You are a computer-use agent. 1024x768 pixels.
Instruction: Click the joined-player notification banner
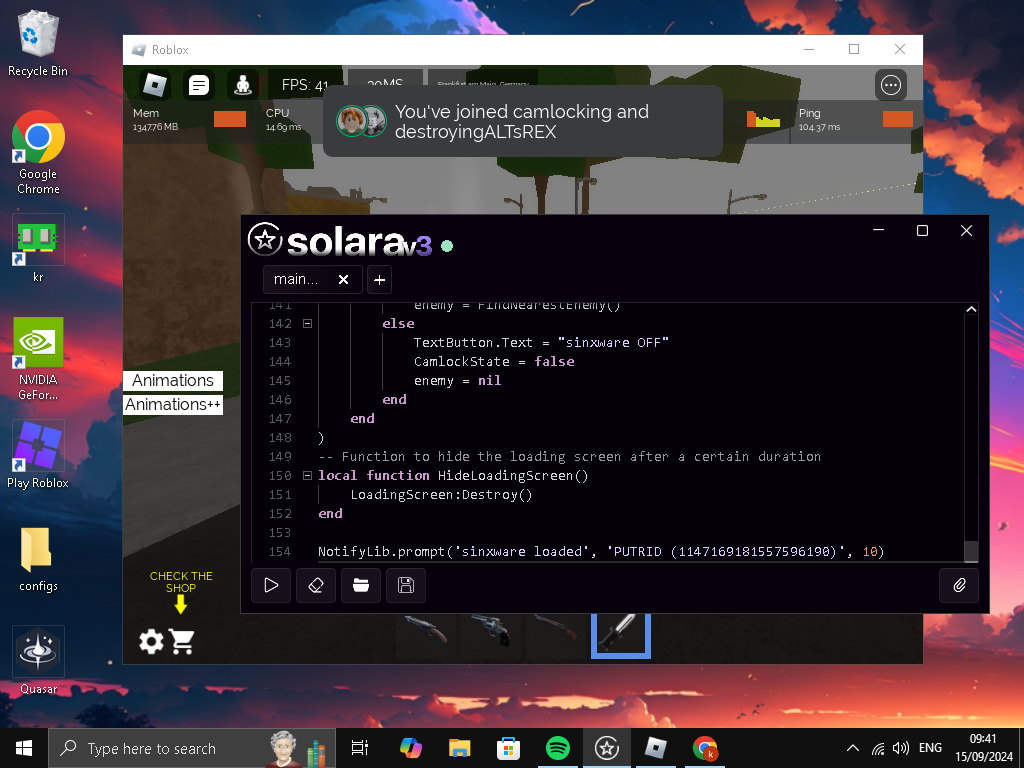point(522,121)
